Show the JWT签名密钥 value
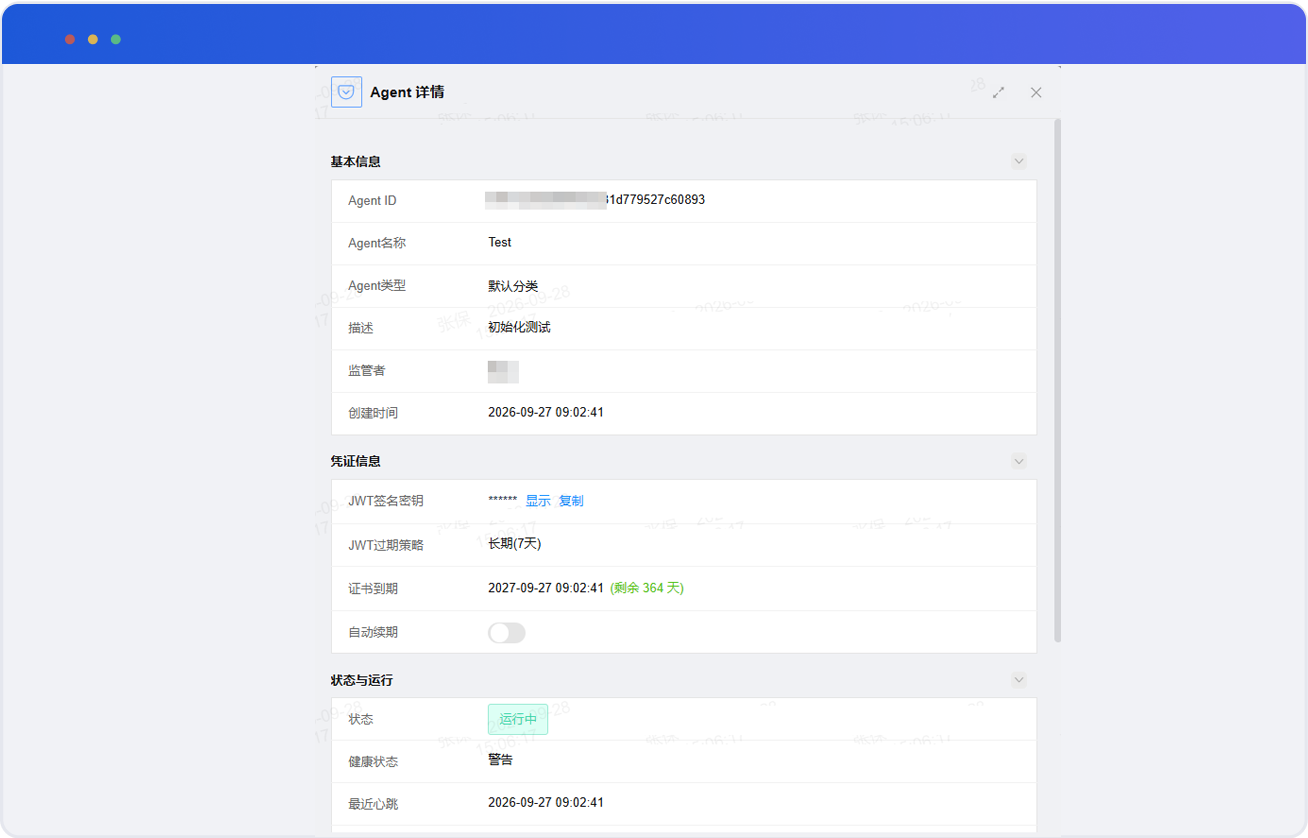The image size is (1308, 838). pos(538,501)
